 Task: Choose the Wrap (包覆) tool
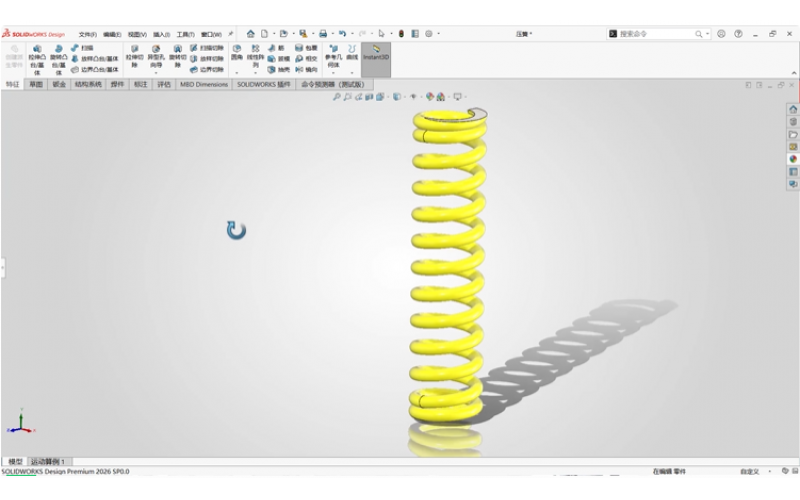point(306,48)
